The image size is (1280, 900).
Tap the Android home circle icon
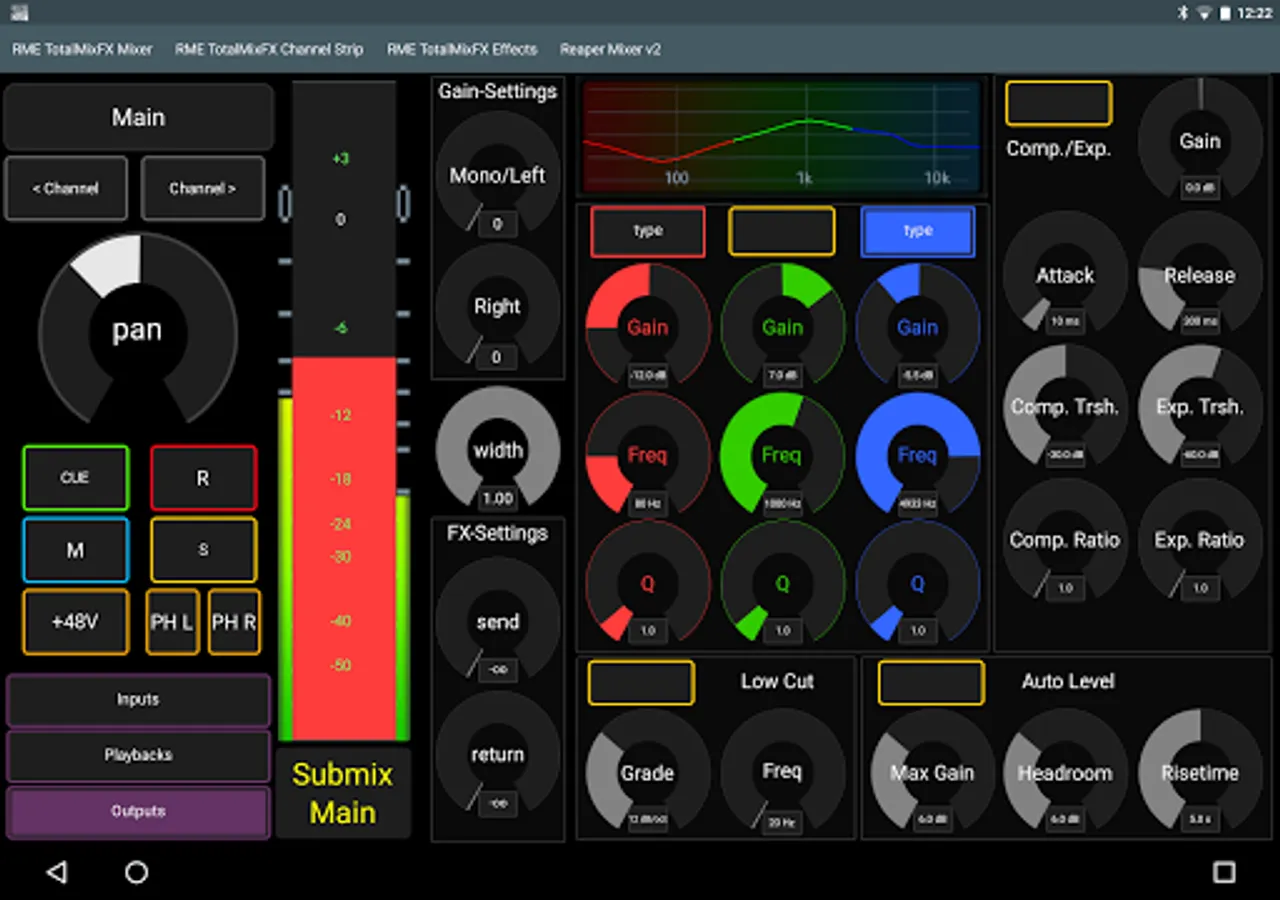(x=137, y=872)
